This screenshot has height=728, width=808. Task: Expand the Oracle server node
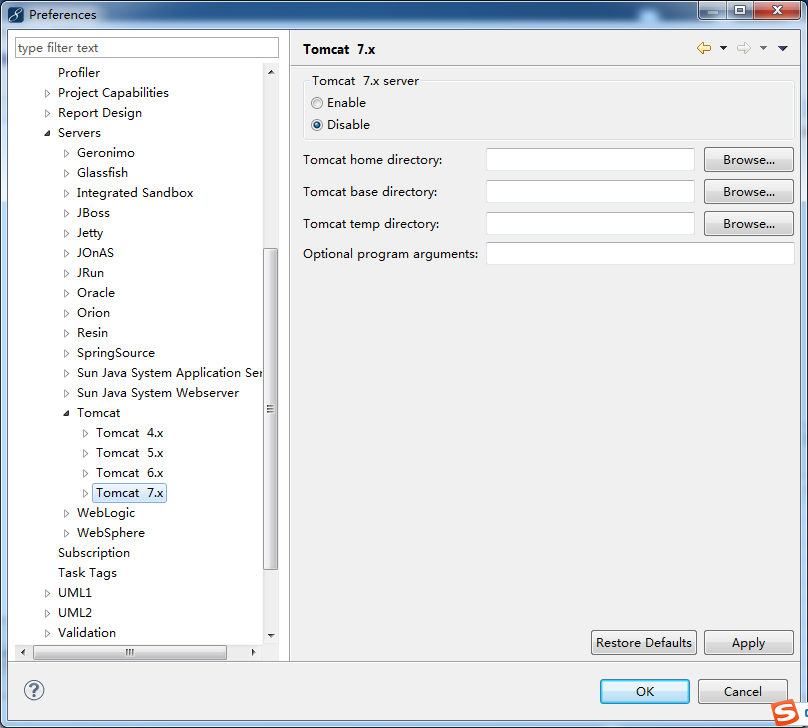tap(66, 293)
